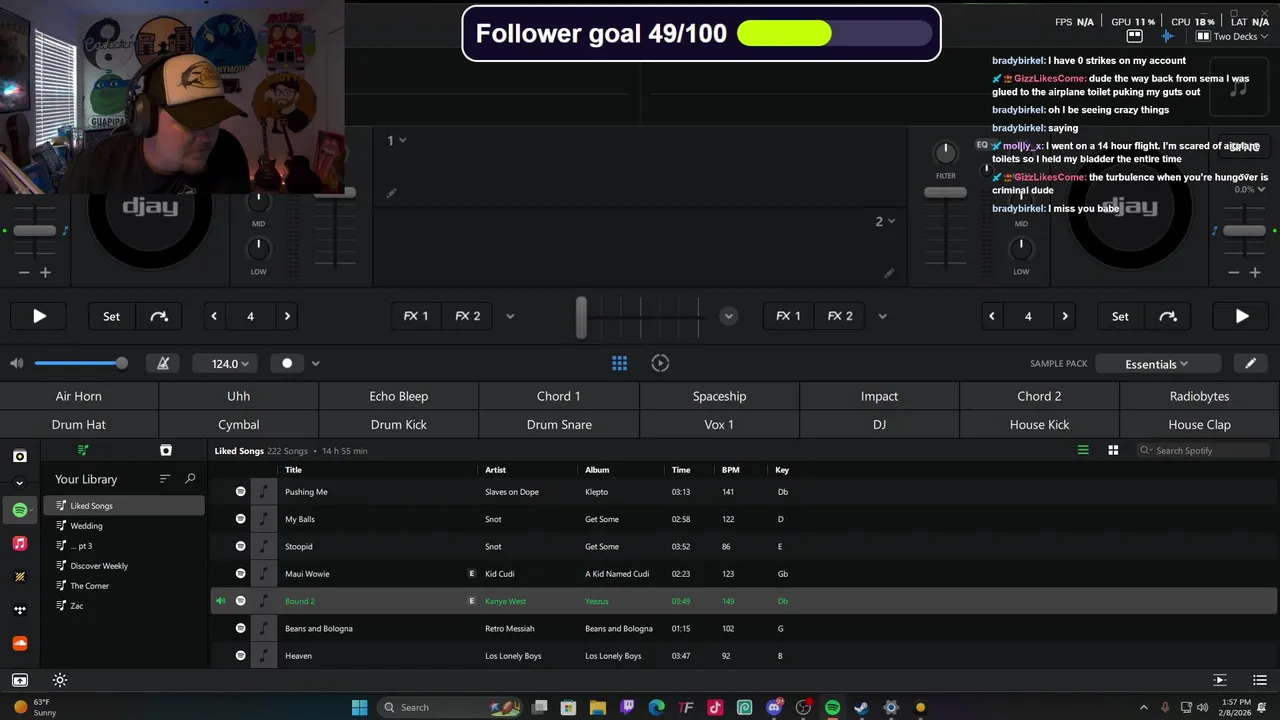Toggle the metronome icon
Image resolution: width=1280 pixels, height=720 pixels.
click(163, 363)
